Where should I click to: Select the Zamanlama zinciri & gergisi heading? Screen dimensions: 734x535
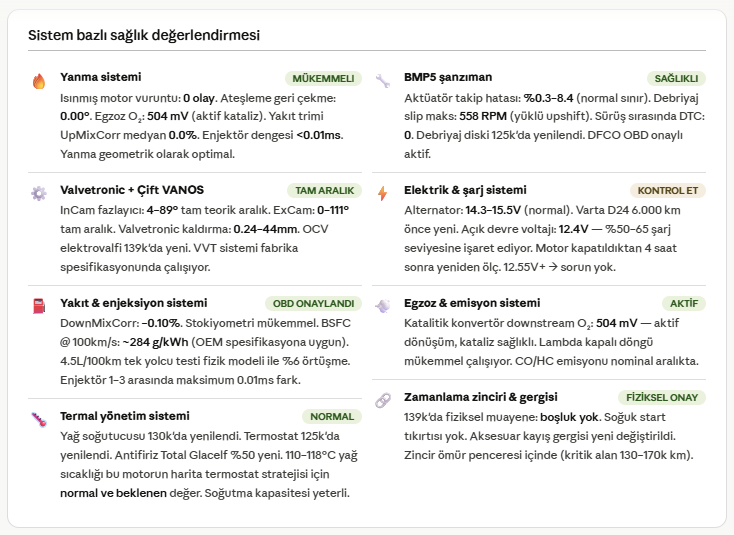481,397
